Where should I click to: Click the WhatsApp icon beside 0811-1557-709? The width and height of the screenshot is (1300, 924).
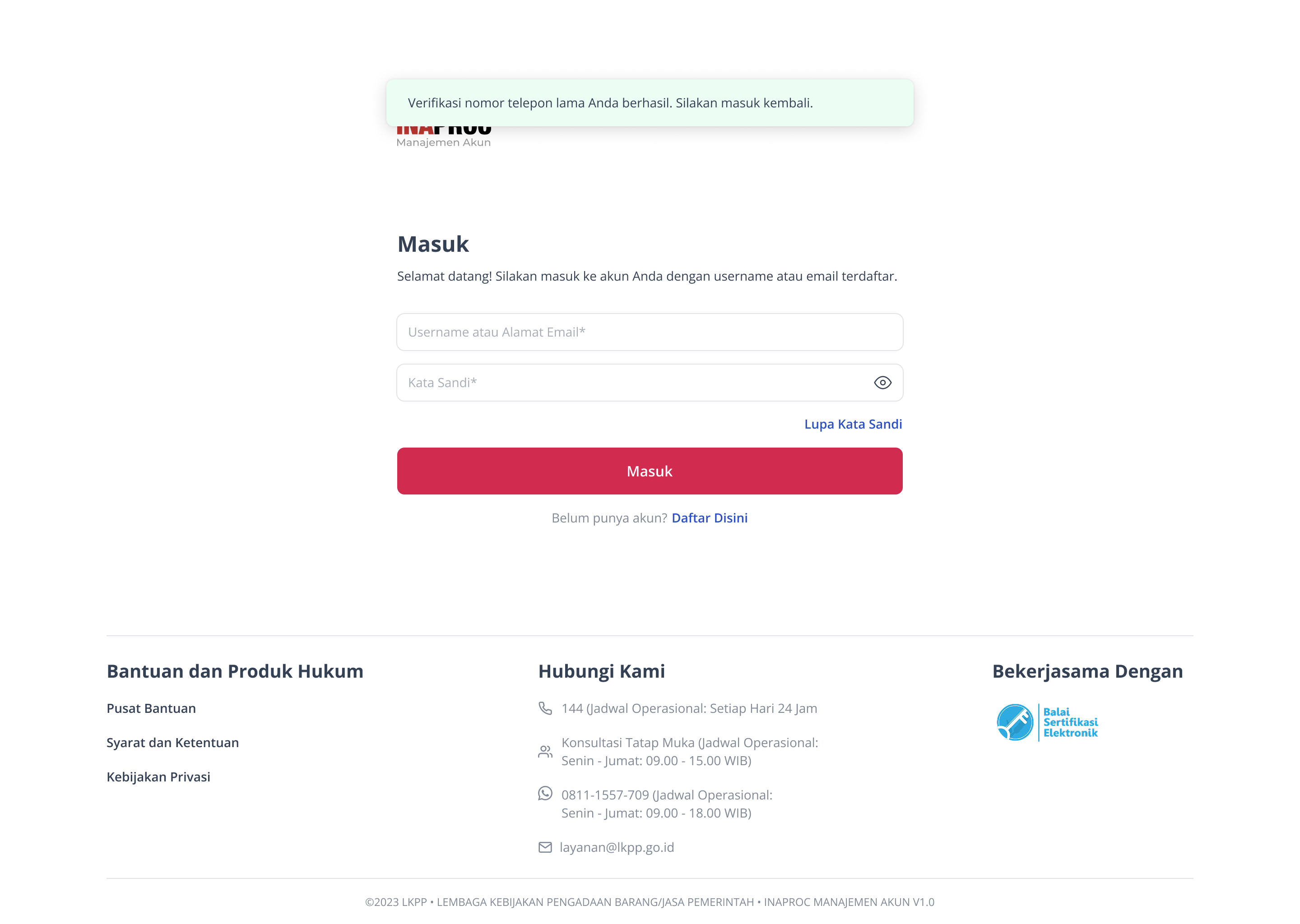click(x=545, y=793)
